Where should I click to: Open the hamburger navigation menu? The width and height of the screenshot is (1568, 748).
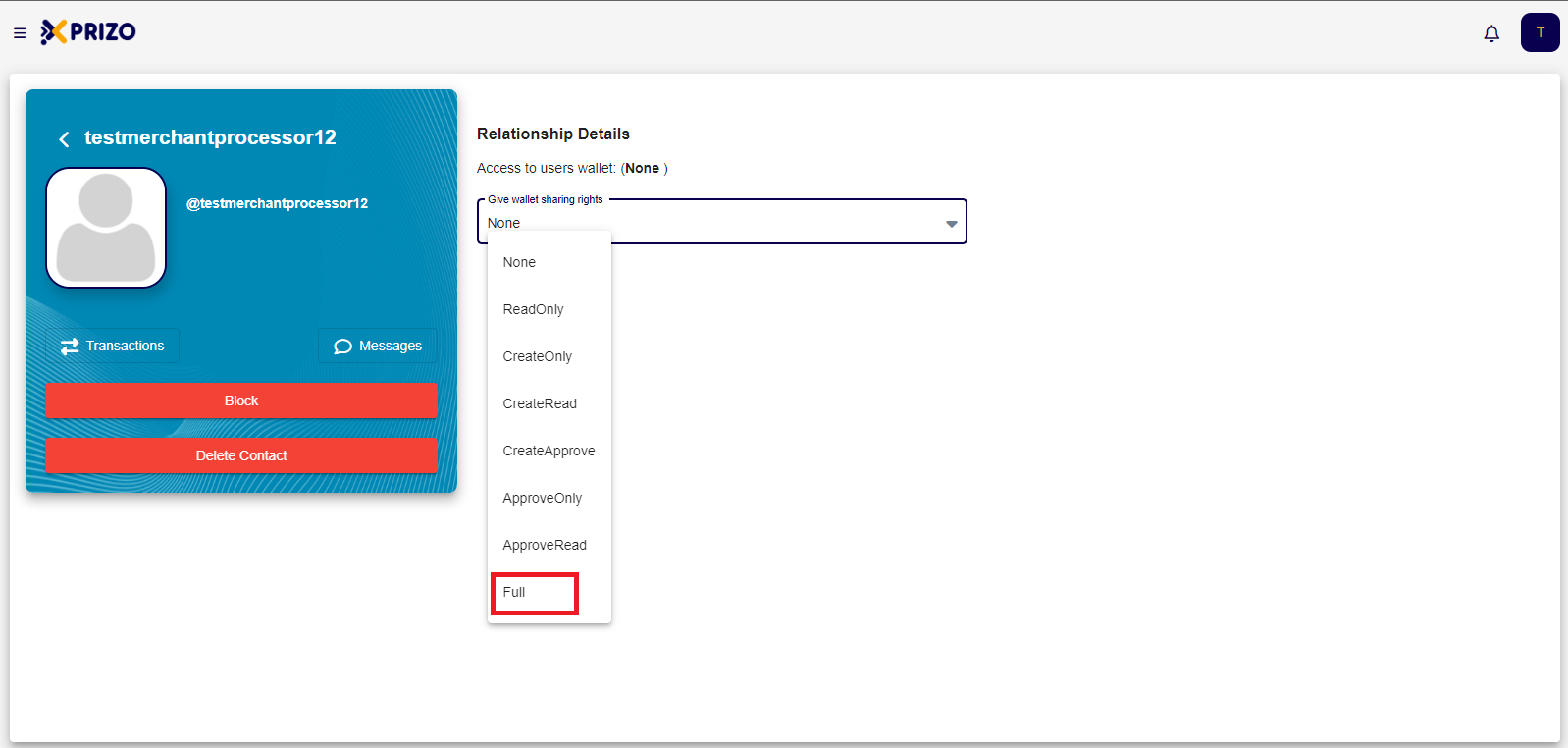(x=20, y=33)
